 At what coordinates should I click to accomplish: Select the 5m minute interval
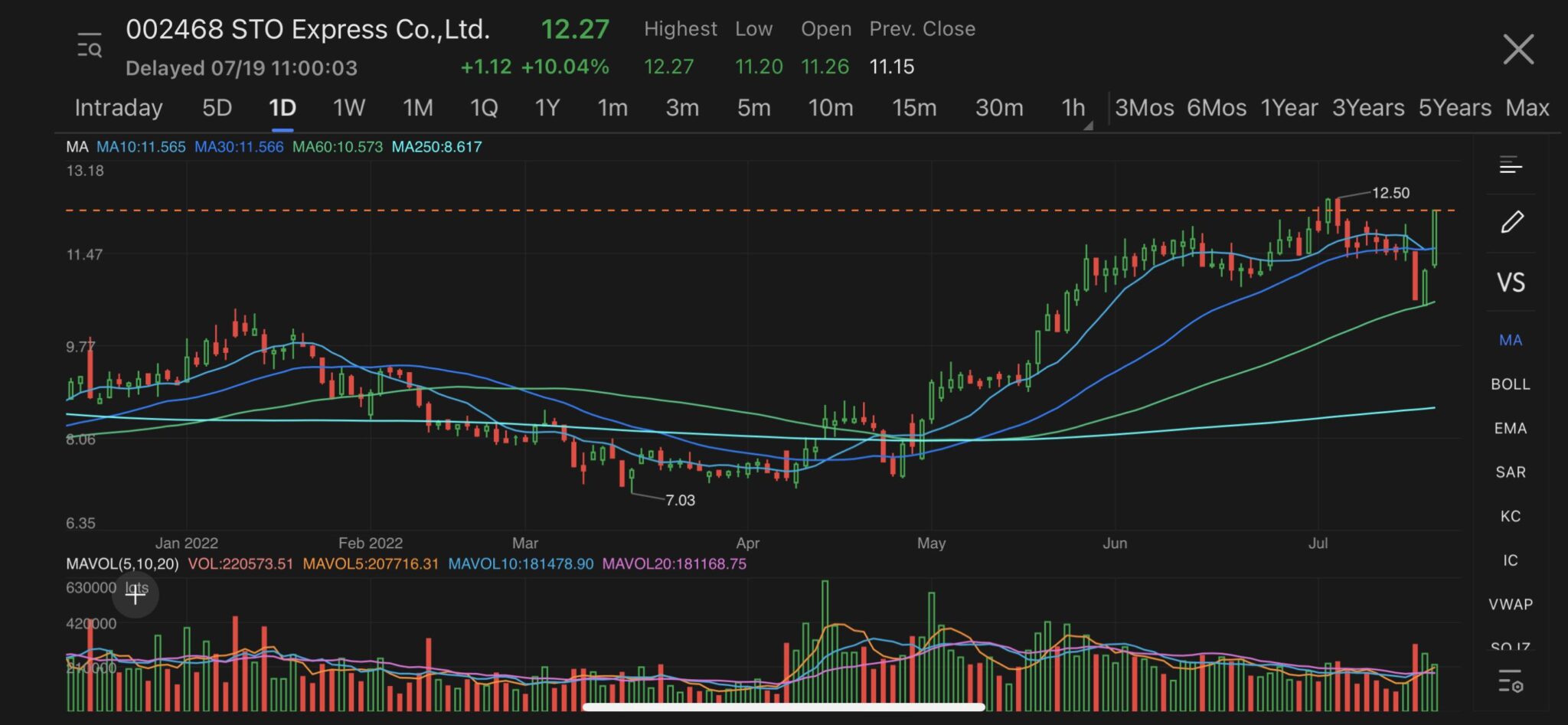754,108
